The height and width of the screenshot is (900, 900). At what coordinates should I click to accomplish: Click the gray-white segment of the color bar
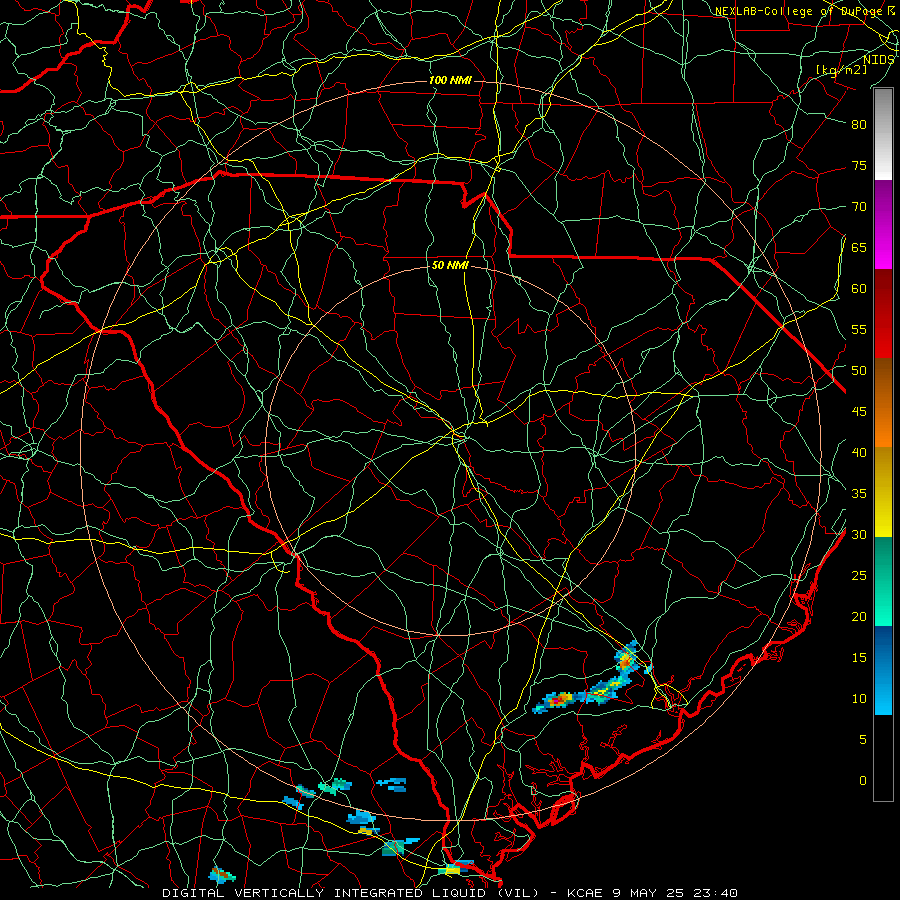883,134
